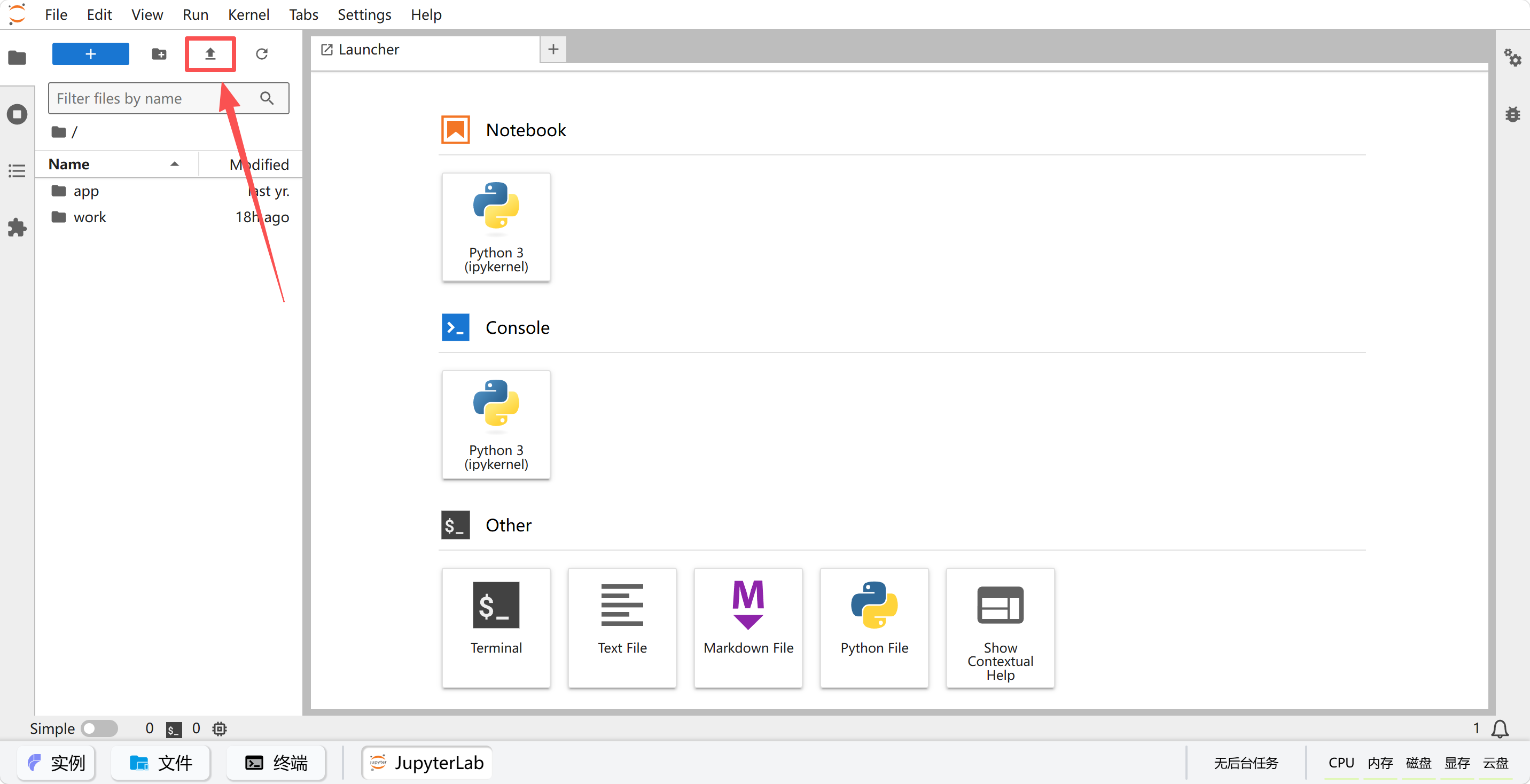Click the 内存 usage indicator
The height and width of the screenshot is (784, 1530).
pos(1380,763)
